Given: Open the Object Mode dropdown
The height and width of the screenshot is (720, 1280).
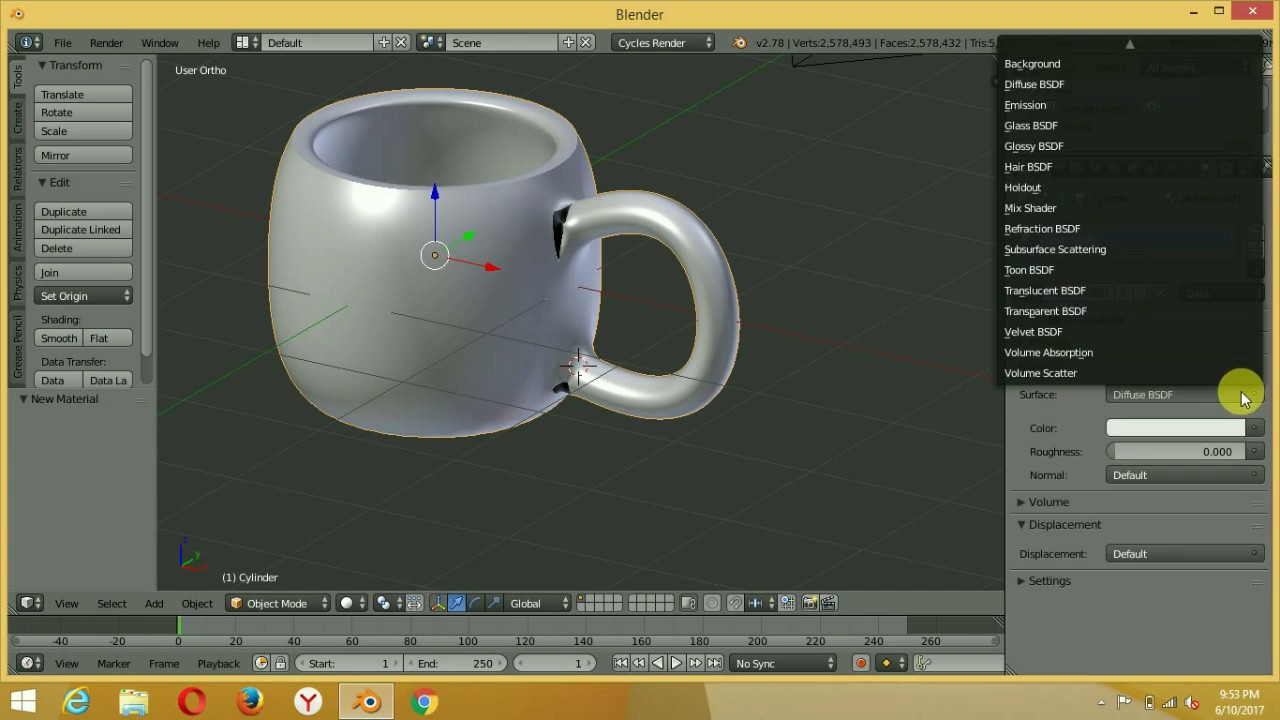Looking at the screenshot, I should (x=278, y=603).
